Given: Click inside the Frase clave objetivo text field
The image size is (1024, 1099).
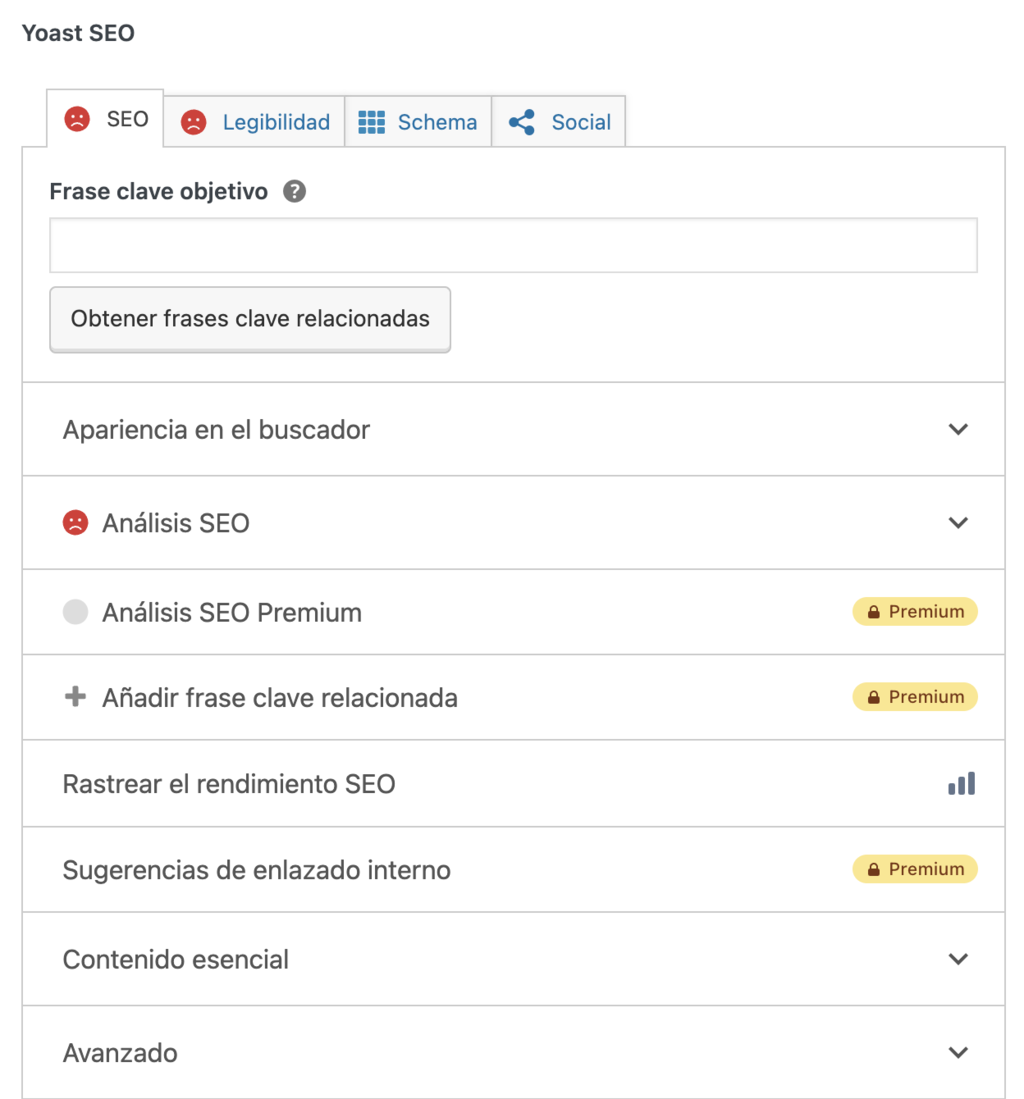Looking at the screenshot, I should pyautogui.click(x=512, y=245).
